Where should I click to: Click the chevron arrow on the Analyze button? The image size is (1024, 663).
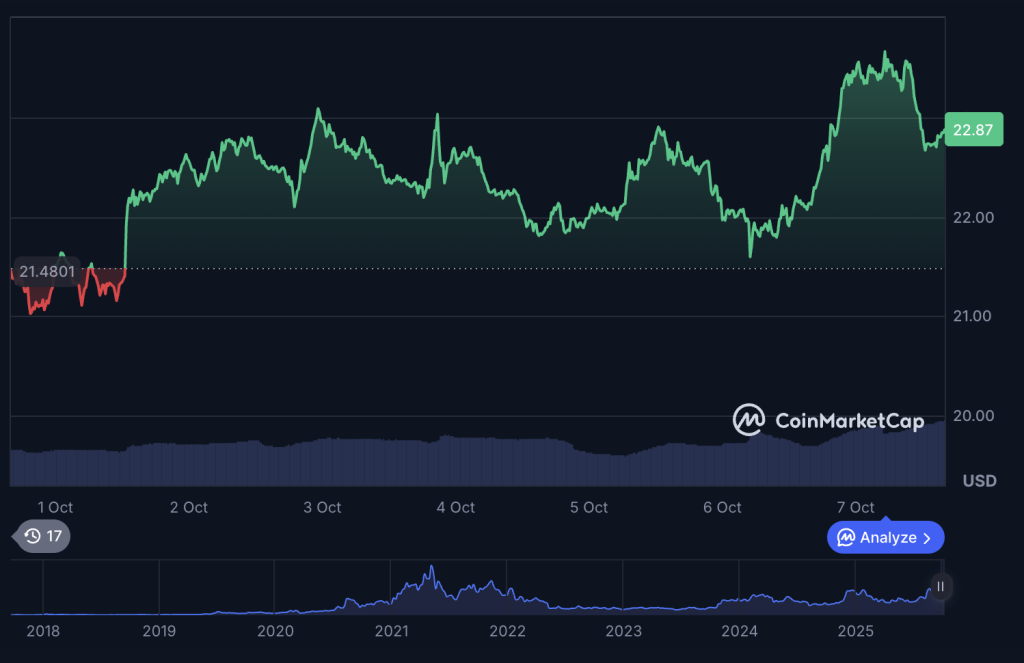(927, 538)
